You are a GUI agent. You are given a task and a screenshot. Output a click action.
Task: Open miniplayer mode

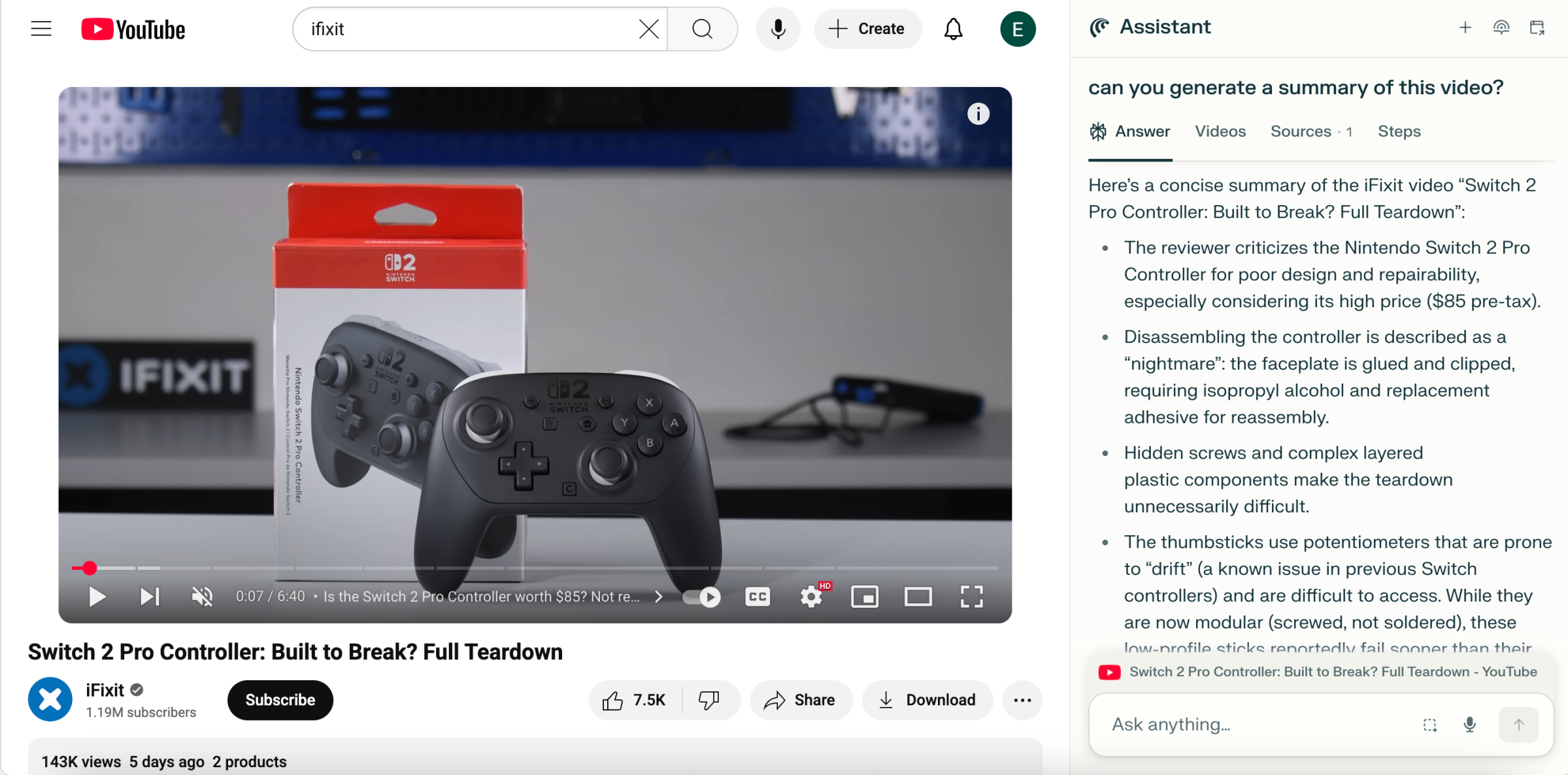coord(864,596)
